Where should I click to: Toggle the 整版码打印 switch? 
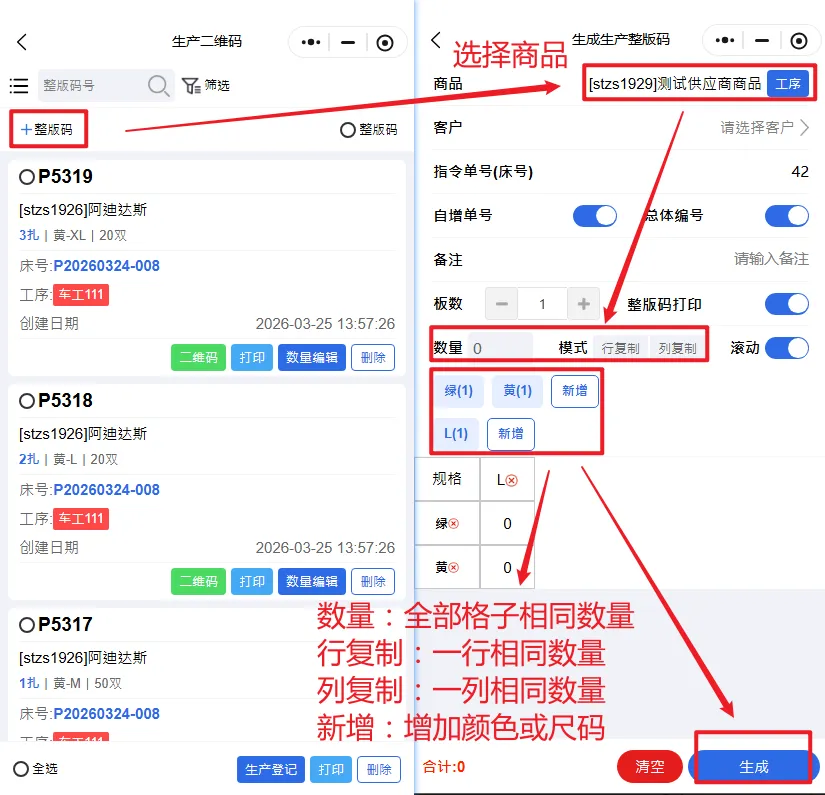tap(786, 304)
